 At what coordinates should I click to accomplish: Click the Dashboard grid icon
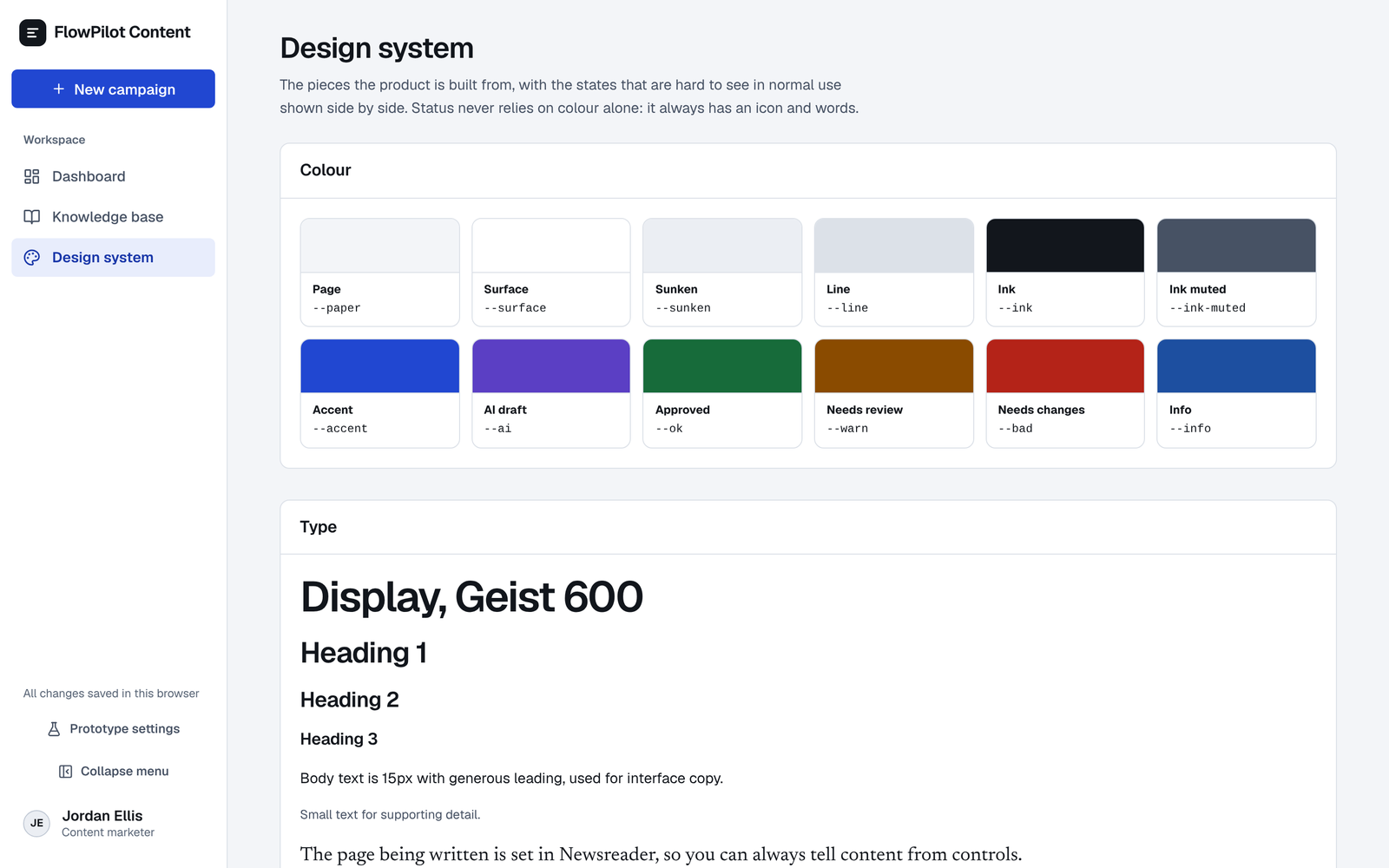pos(32,176)
